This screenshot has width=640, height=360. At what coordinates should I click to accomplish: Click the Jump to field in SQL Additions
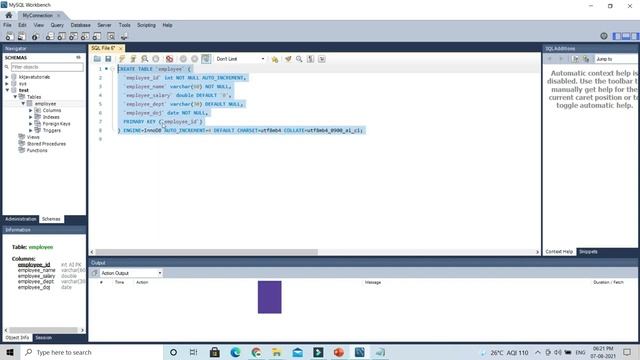[616, 59]
